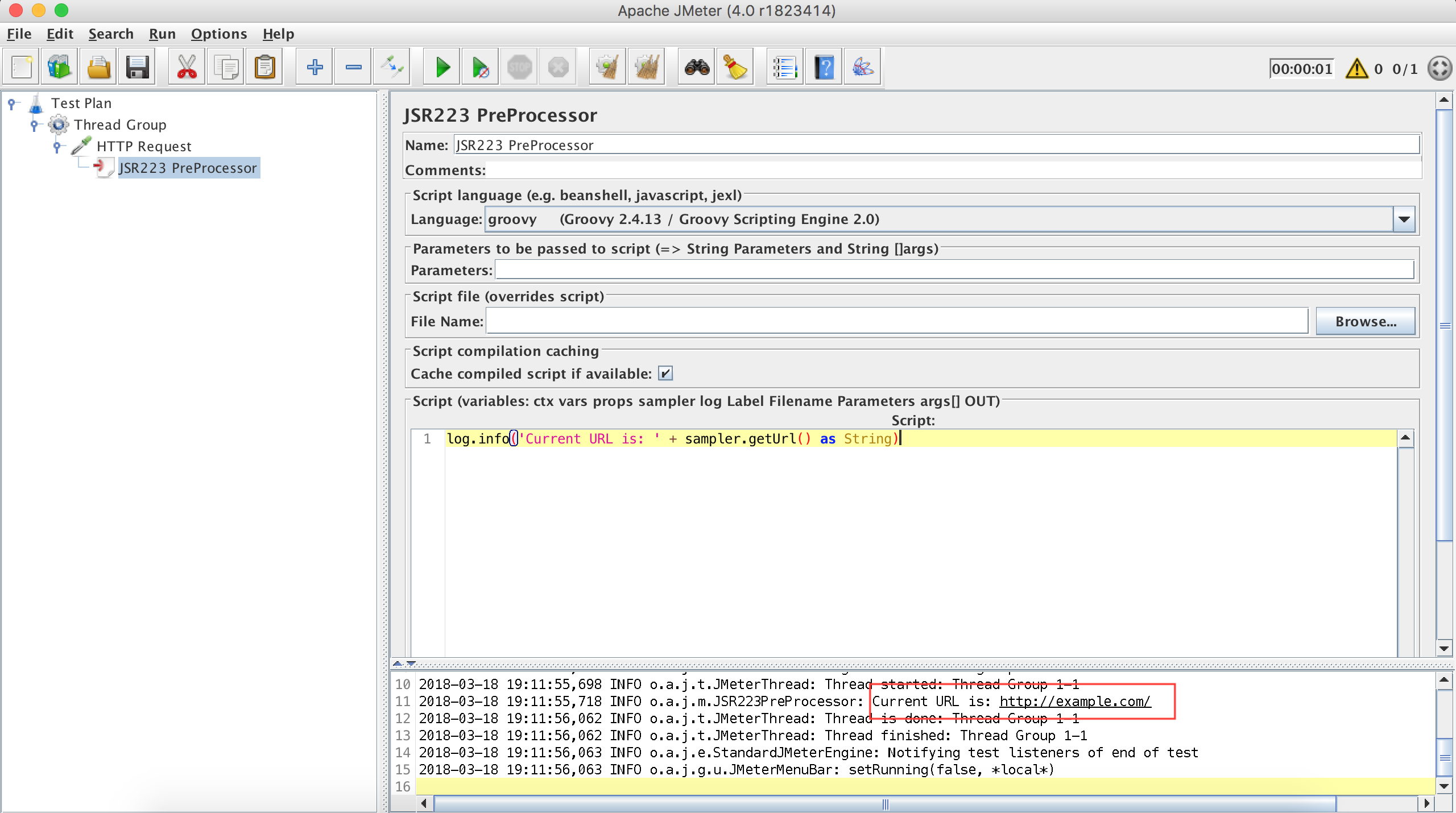Click the Cut scissors icon
Viewport: 1456px width, 813px height.
[187, 68]
